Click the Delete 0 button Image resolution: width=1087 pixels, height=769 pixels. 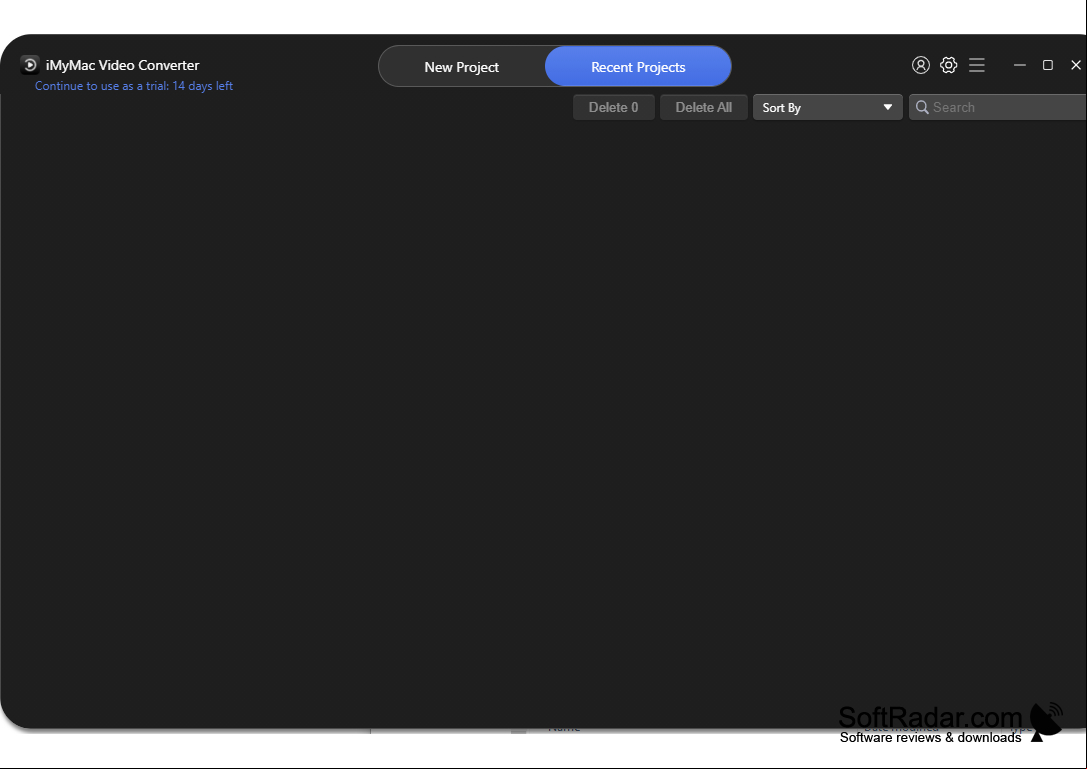(614, 107)
